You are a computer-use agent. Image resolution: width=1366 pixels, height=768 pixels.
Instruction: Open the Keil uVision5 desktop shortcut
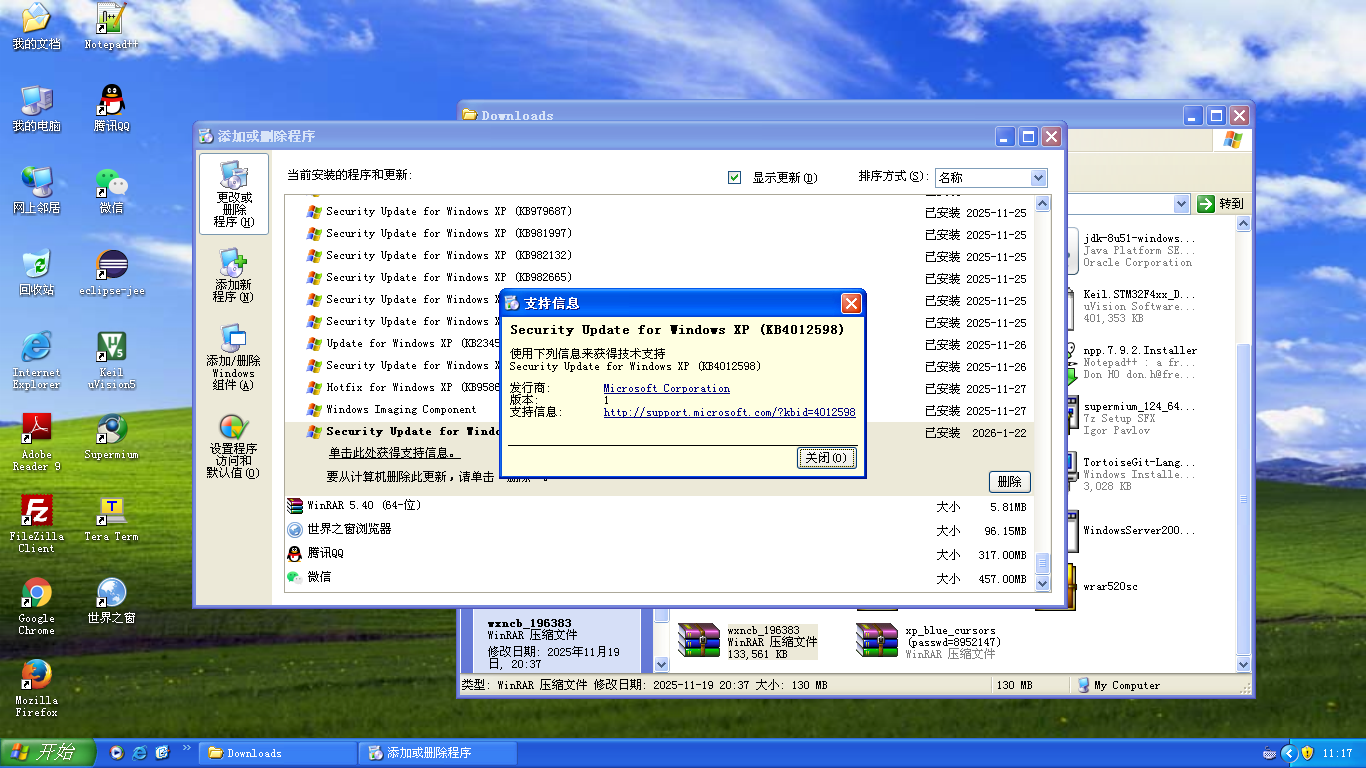[111, 348]
